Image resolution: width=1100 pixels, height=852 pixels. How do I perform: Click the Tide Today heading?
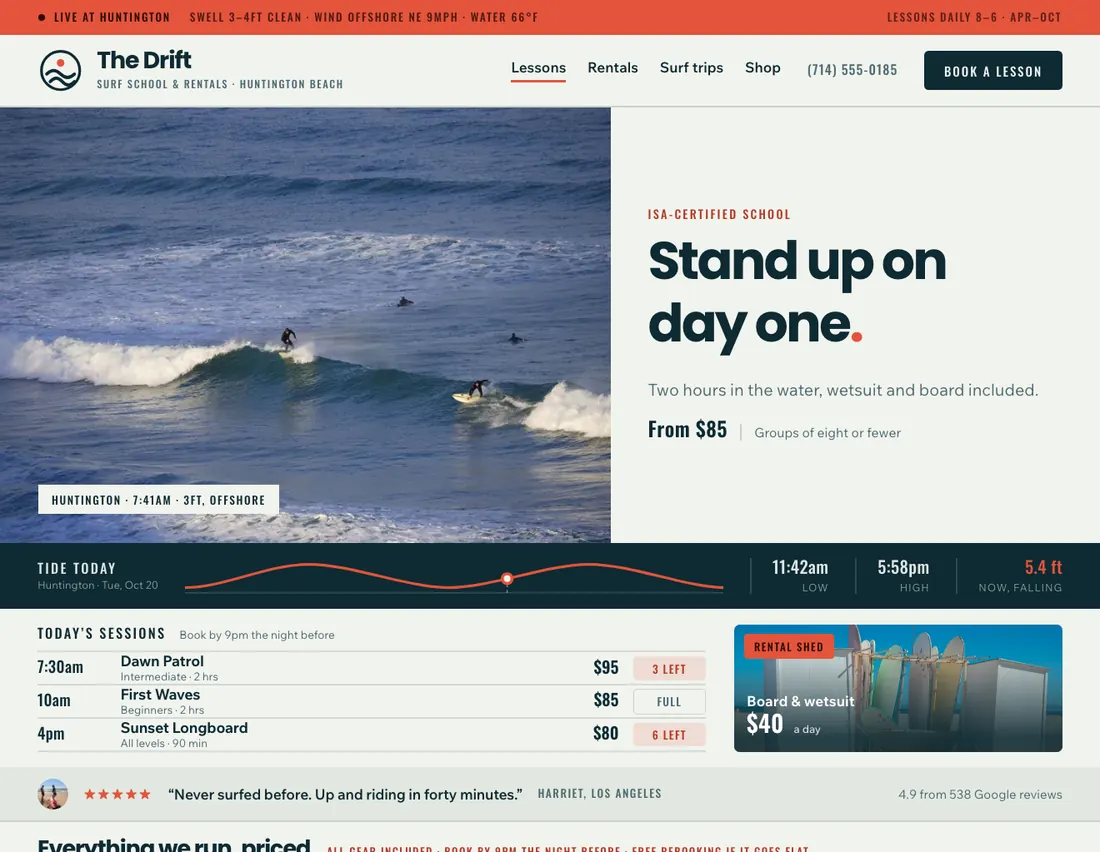point(76,568)
